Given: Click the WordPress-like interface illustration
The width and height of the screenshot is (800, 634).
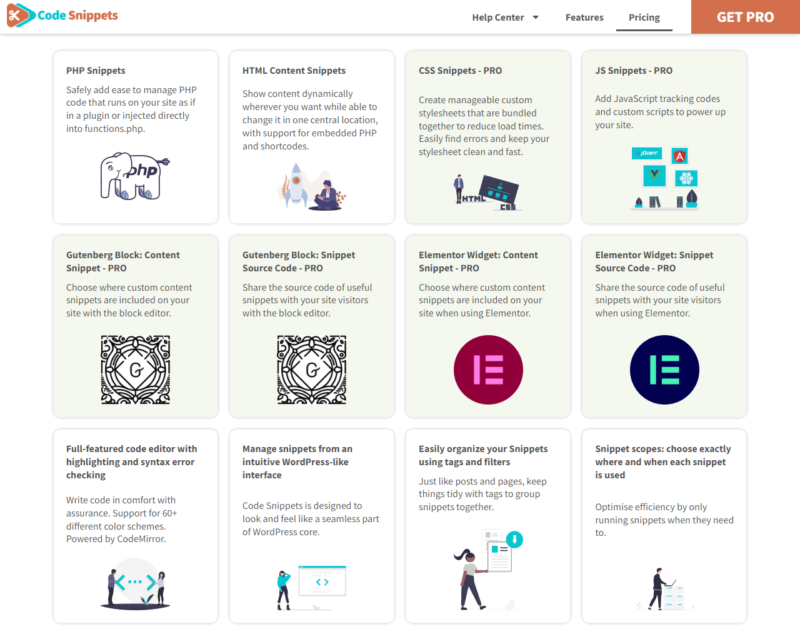Looking at the screenshot, I should coord(310,585).
